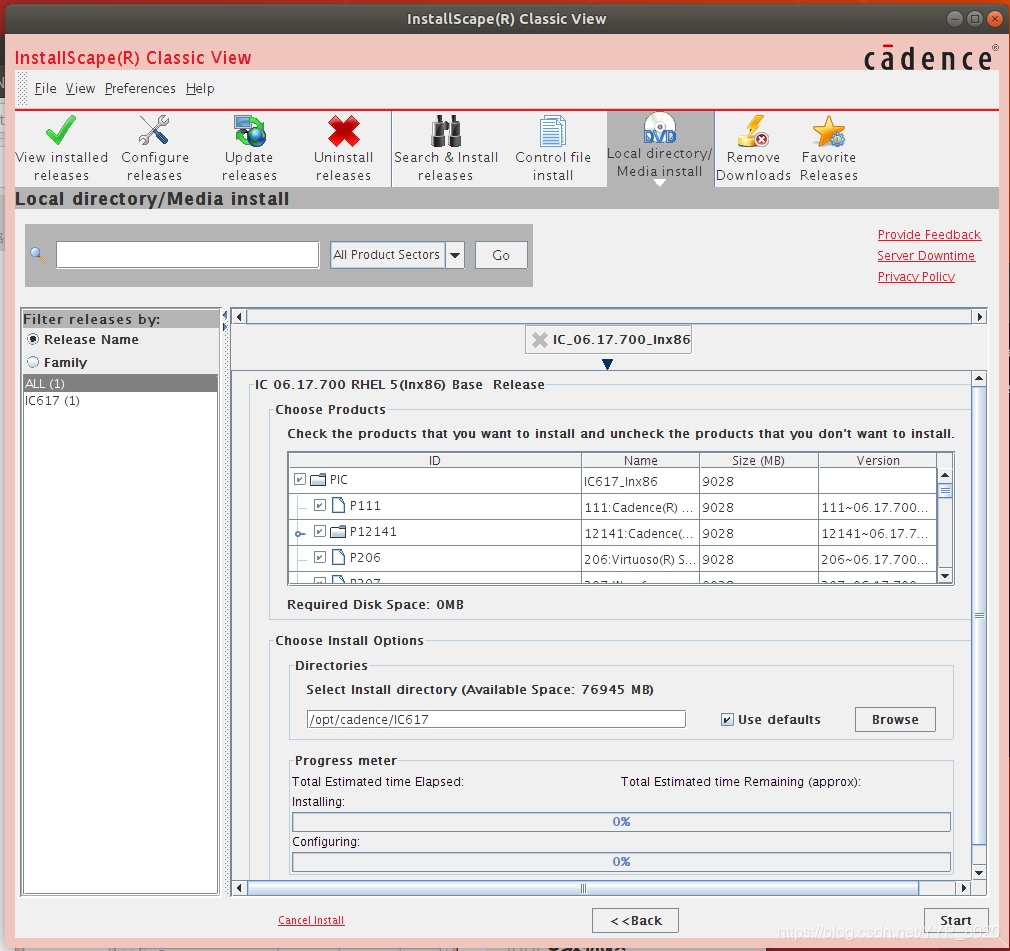Click the Size (MB) column header

(758, 461)
